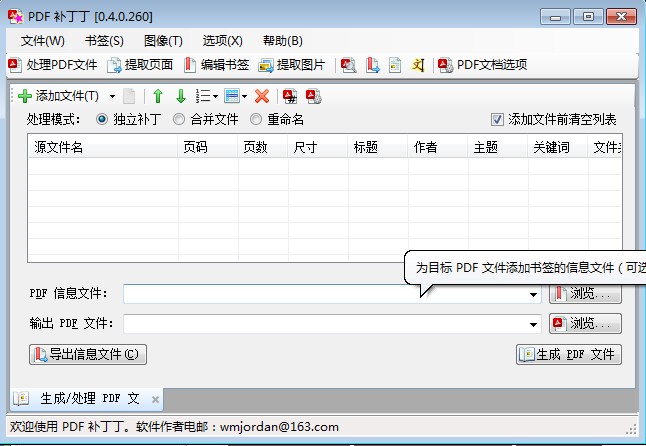The image size is (646, 446).
Task: Move item up with green up arrow
Action: tap(158, 96)
